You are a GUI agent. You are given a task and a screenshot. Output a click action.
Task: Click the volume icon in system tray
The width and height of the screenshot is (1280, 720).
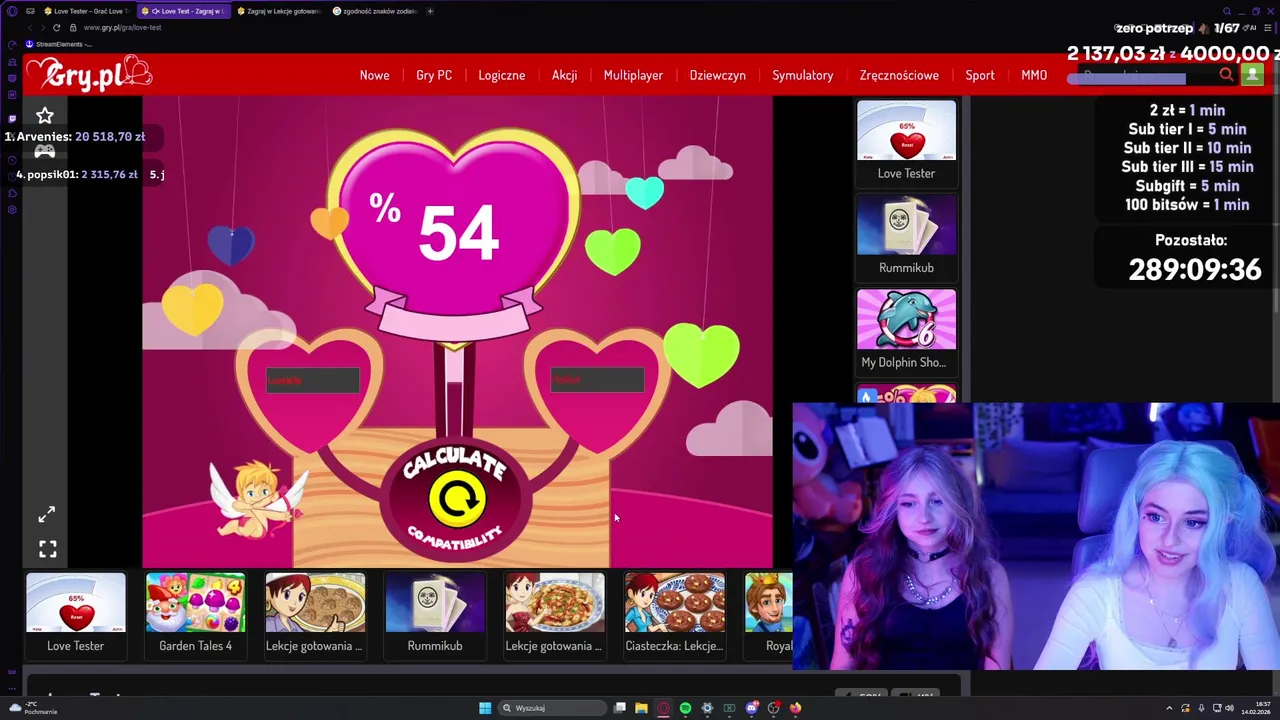tap(1229, 708)
